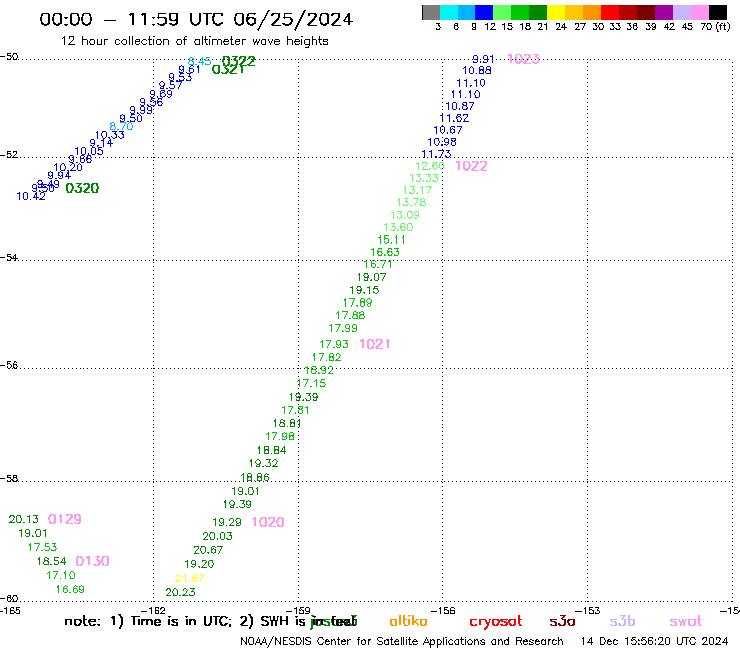Click the wave value 16.69

[x=70, y=590]
